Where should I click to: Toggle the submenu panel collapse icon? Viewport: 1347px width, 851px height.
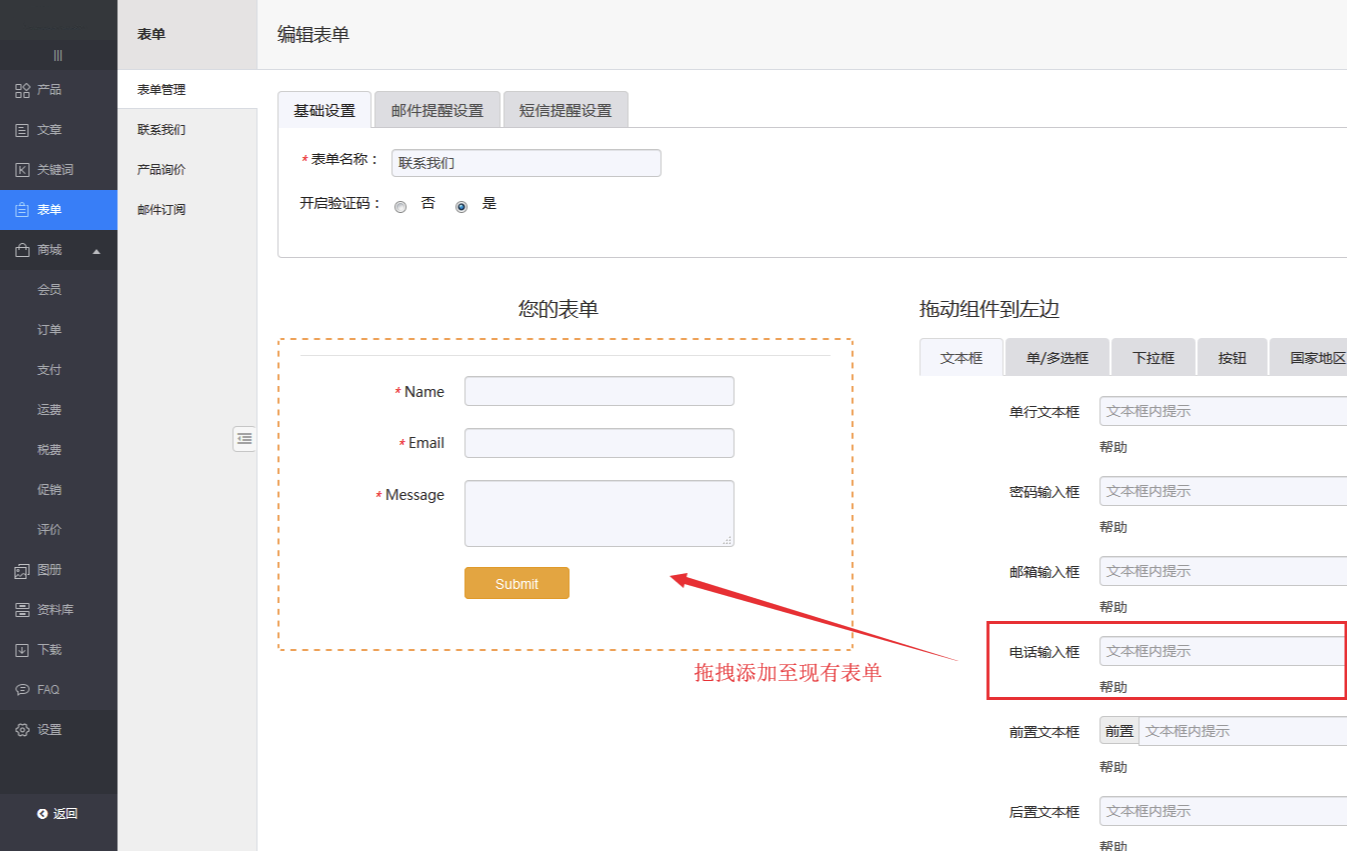(x=244, y=439)
